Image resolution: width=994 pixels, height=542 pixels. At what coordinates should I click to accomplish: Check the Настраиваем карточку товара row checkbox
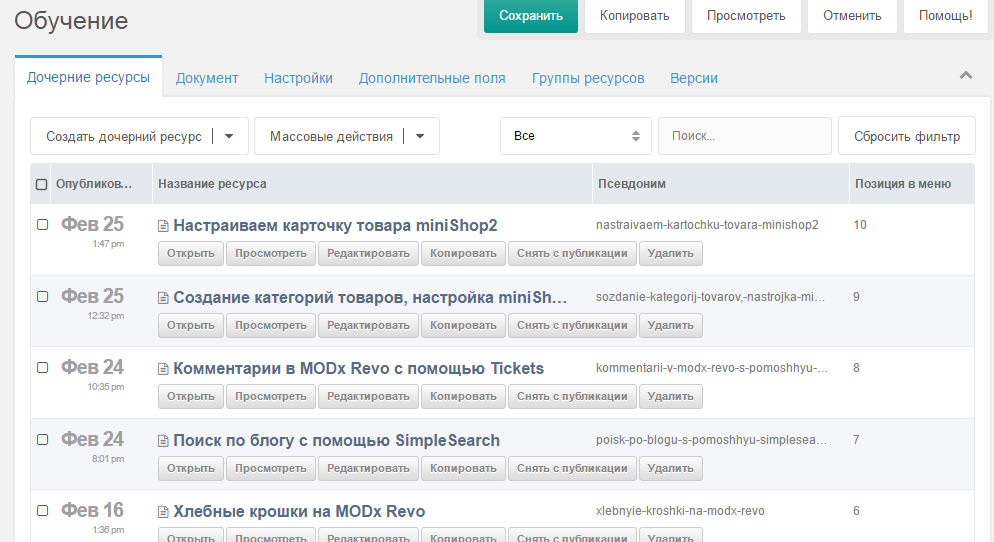pos(42,224)
